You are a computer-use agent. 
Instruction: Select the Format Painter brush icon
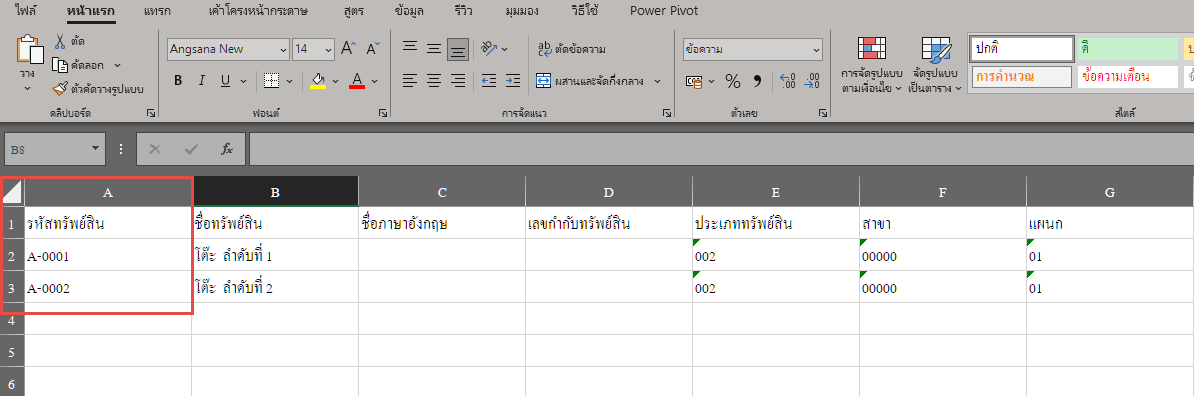[x=60, y=88]
